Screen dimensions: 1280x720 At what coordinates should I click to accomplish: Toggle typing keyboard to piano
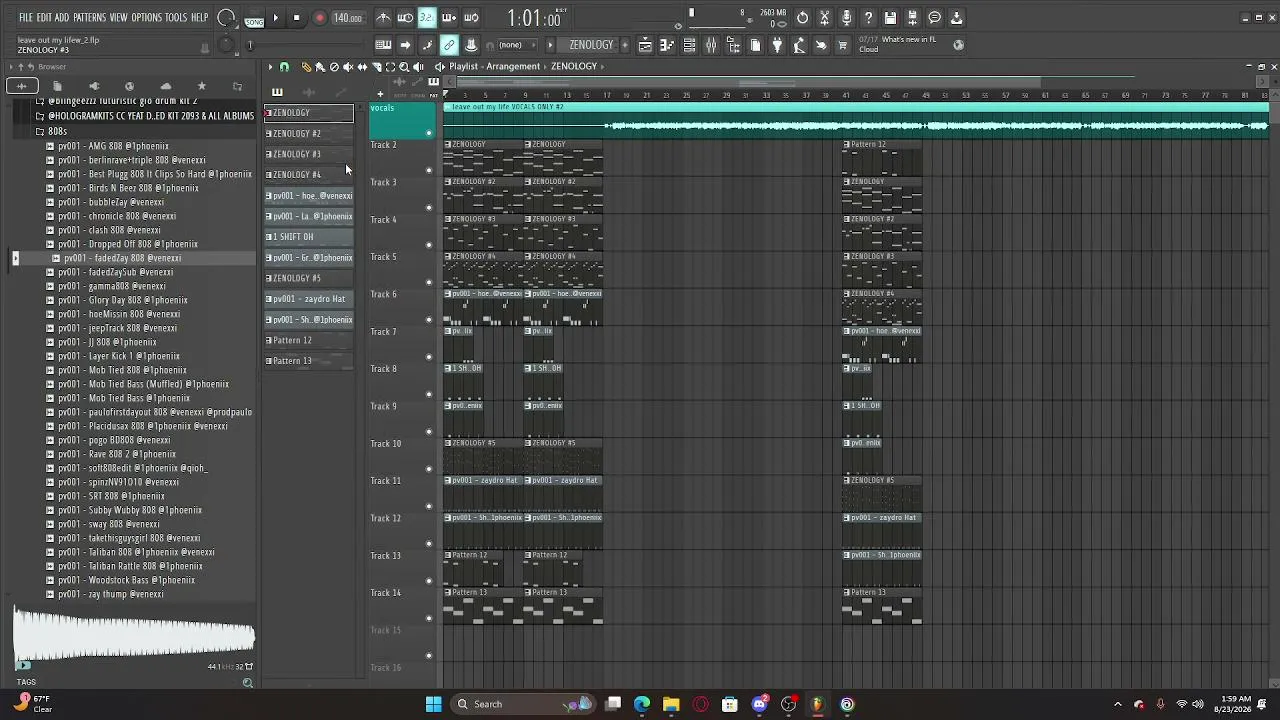pos(383,45)
